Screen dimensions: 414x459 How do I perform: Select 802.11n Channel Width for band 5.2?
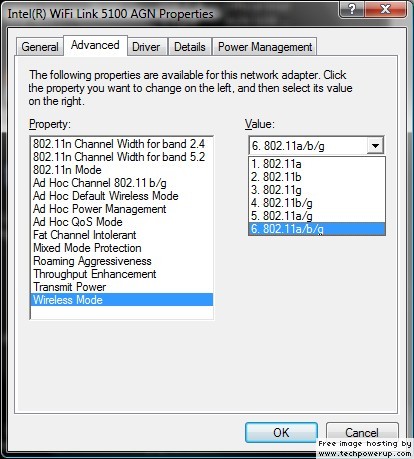(122, 157)
